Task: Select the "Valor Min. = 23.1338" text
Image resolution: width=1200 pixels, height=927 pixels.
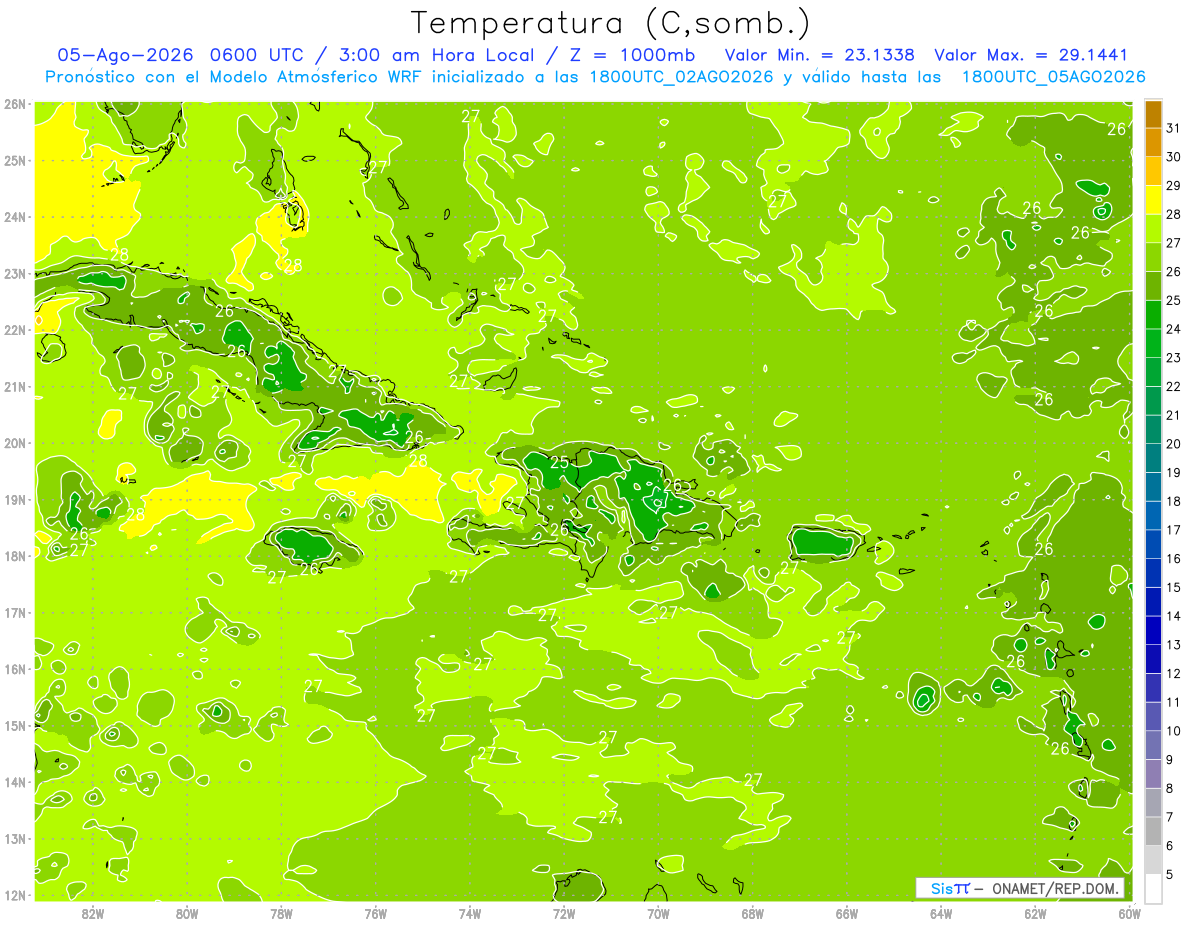Action: pos(820,55)
